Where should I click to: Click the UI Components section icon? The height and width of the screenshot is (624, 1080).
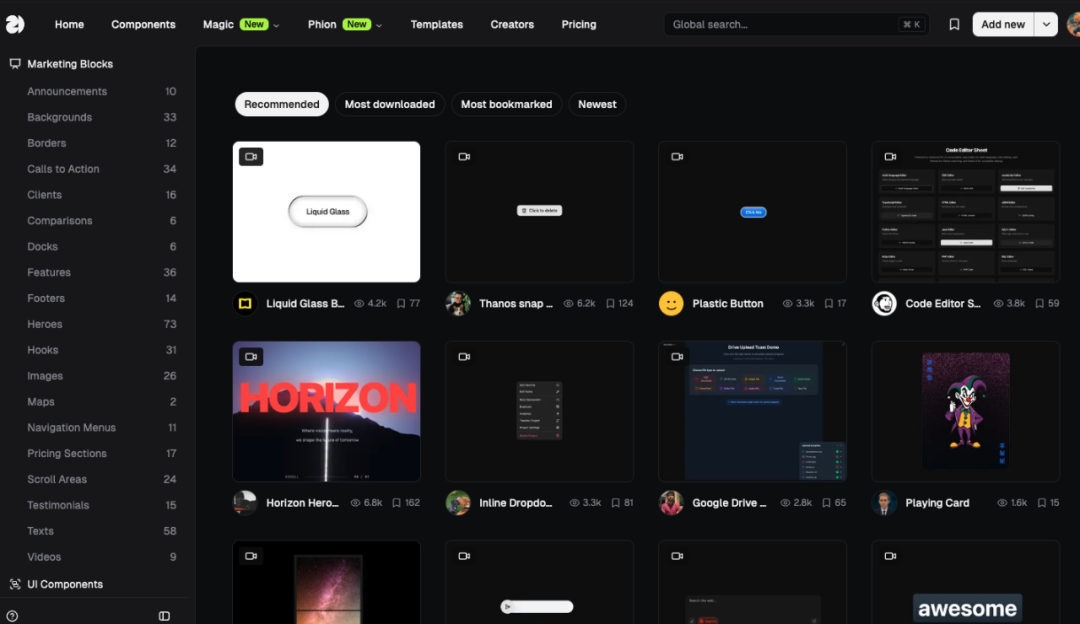[15, 584]
